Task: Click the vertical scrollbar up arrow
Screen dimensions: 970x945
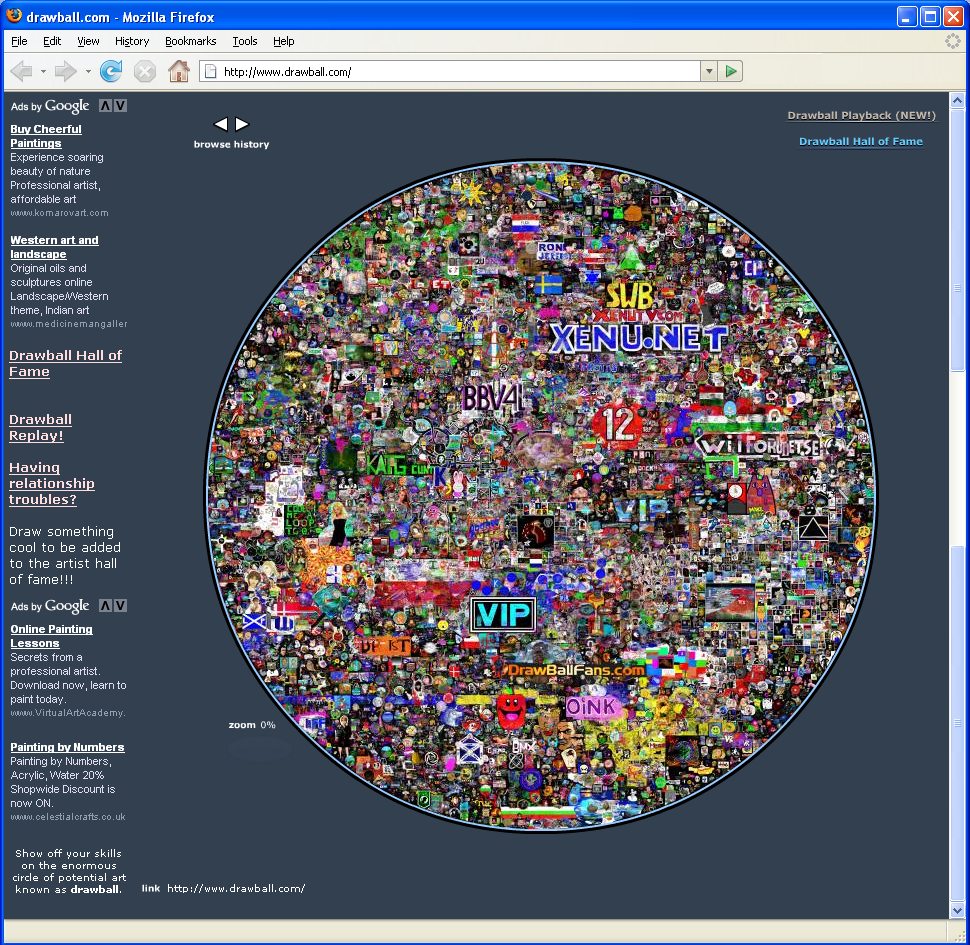Action: coord(957,100)
